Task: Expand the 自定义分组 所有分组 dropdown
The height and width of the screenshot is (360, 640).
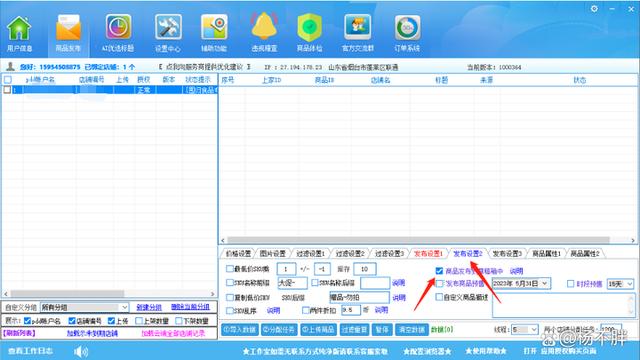Action: [84, 307]
